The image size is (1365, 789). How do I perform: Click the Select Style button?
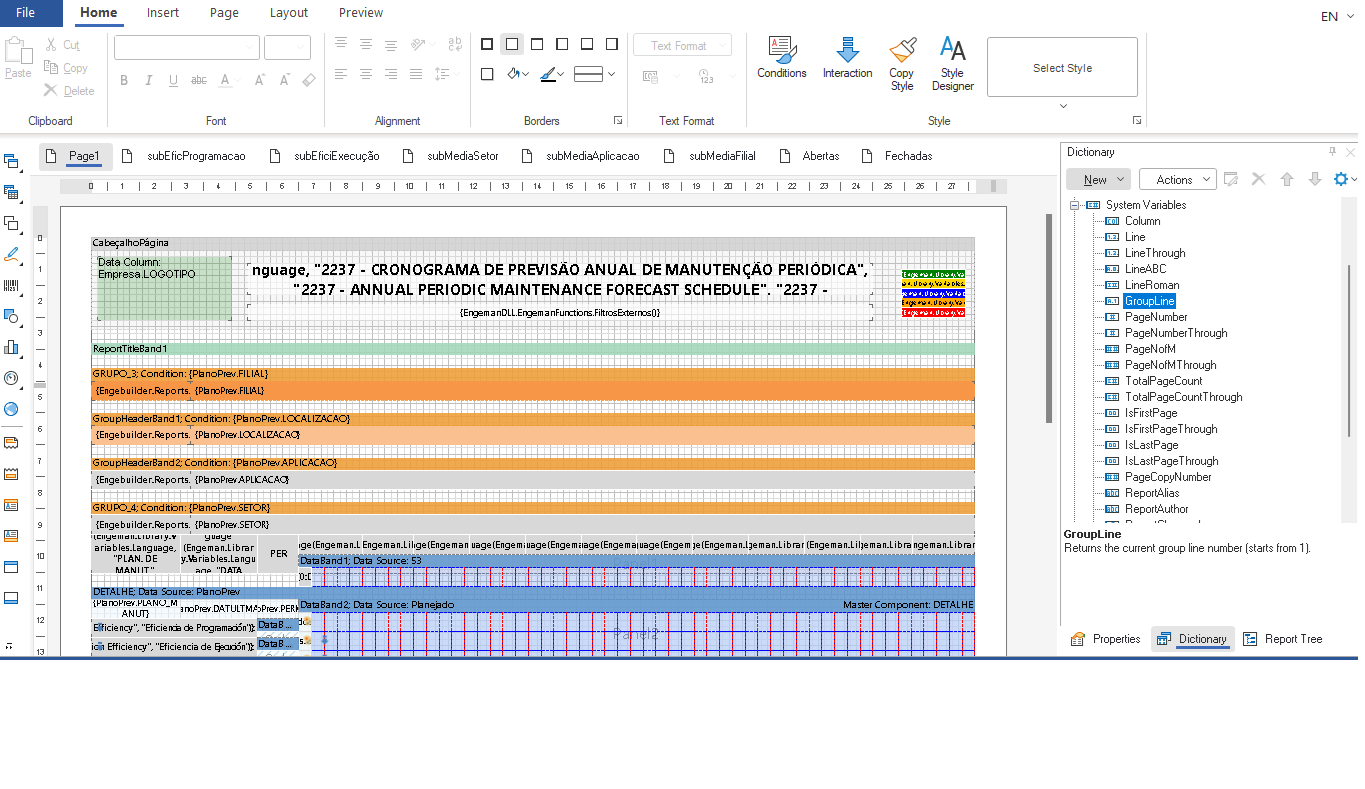point(1062,66)
